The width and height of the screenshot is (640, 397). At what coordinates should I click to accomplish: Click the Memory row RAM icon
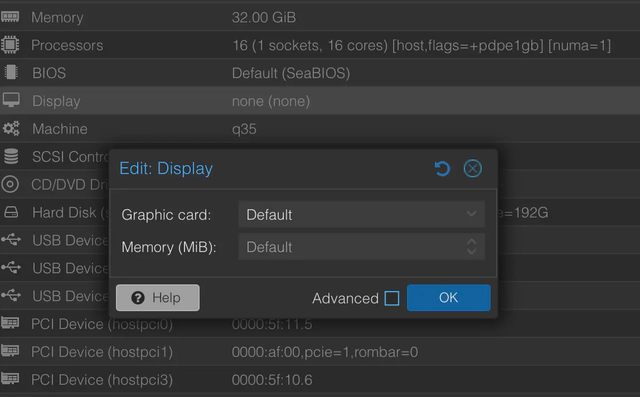[x=10, y=17]
